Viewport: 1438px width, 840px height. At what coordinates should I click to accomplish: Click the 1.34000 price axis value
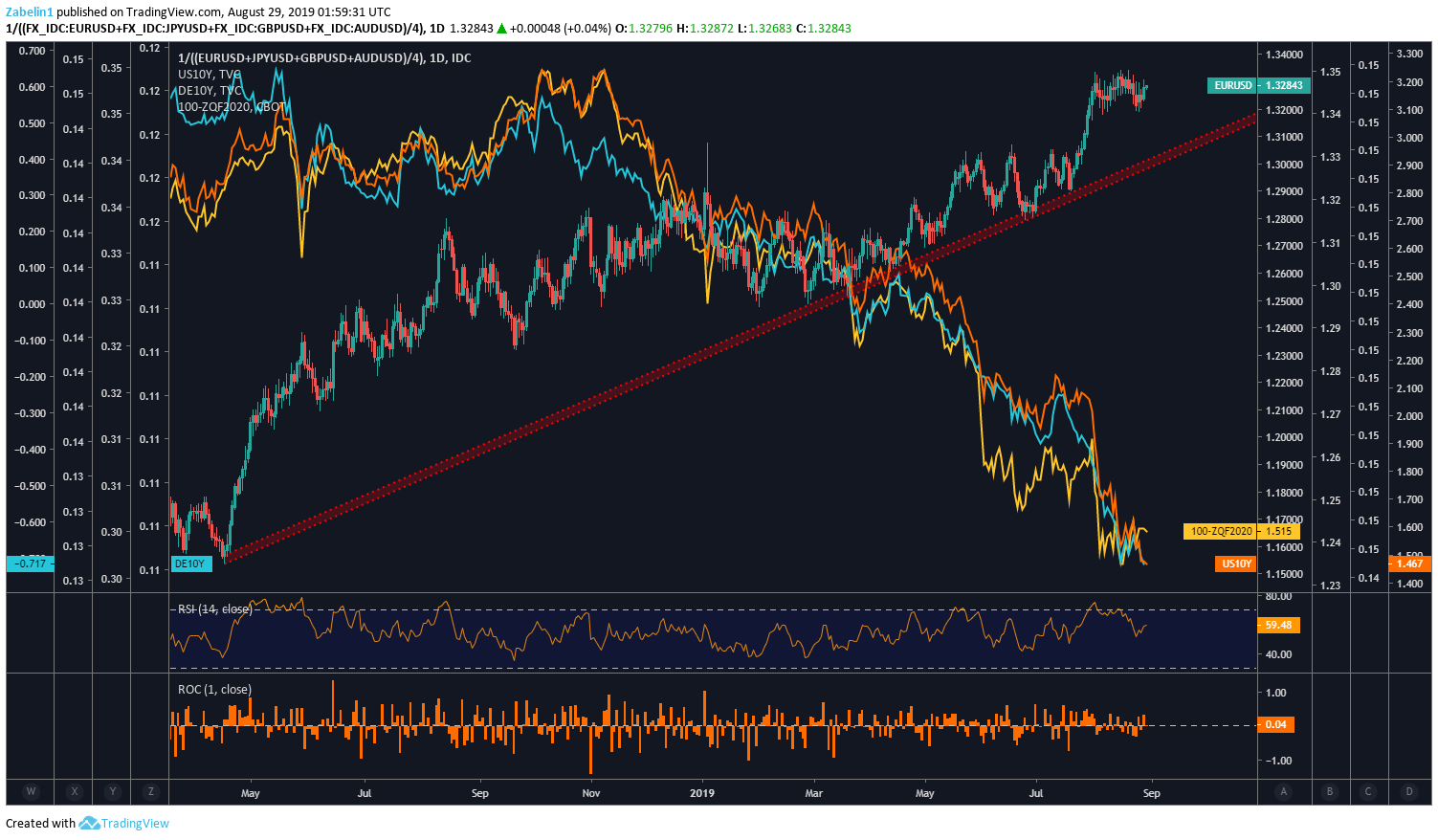coord(1284,55)
